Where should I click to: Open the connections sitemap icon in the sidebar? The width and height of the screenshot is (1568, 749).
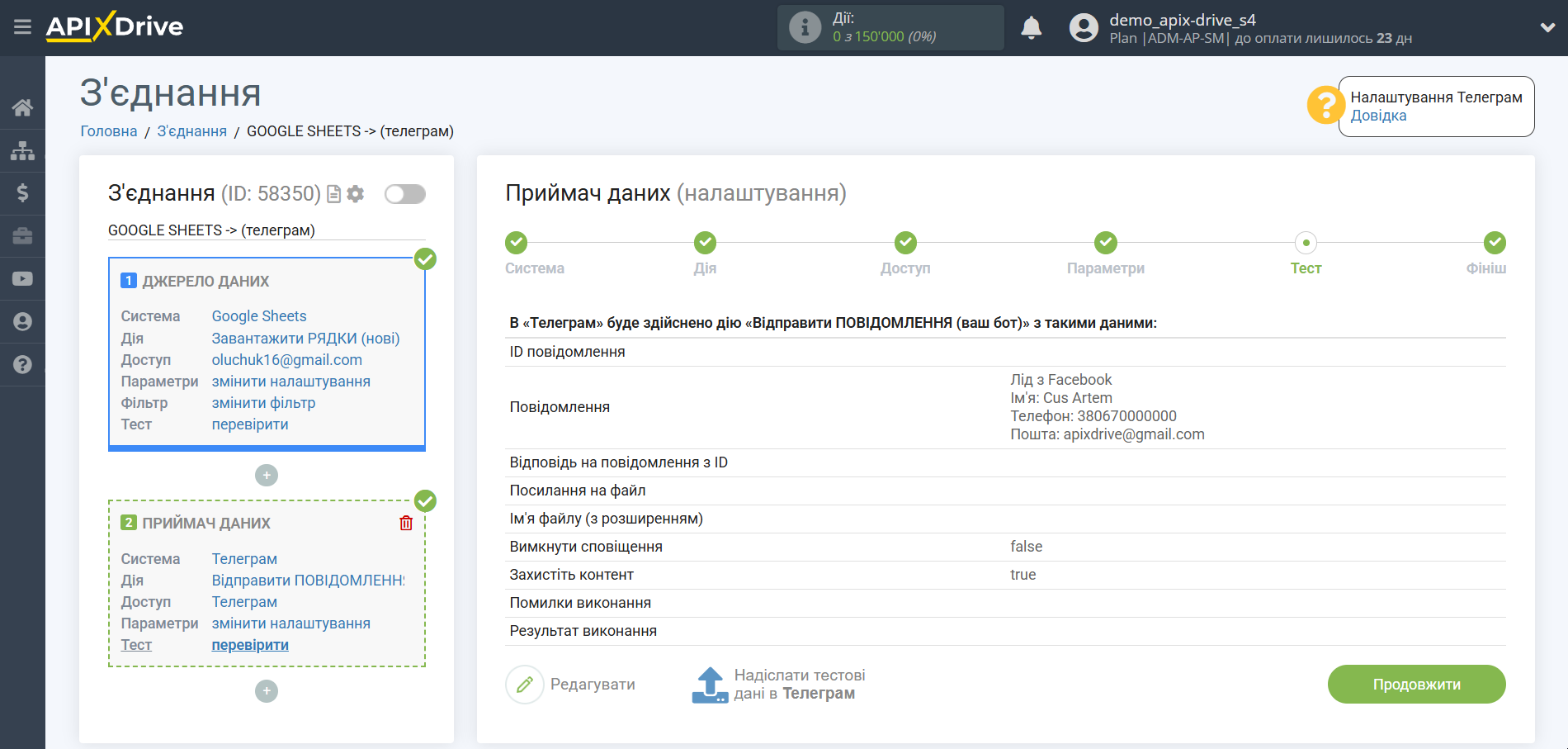click(22, 150)
